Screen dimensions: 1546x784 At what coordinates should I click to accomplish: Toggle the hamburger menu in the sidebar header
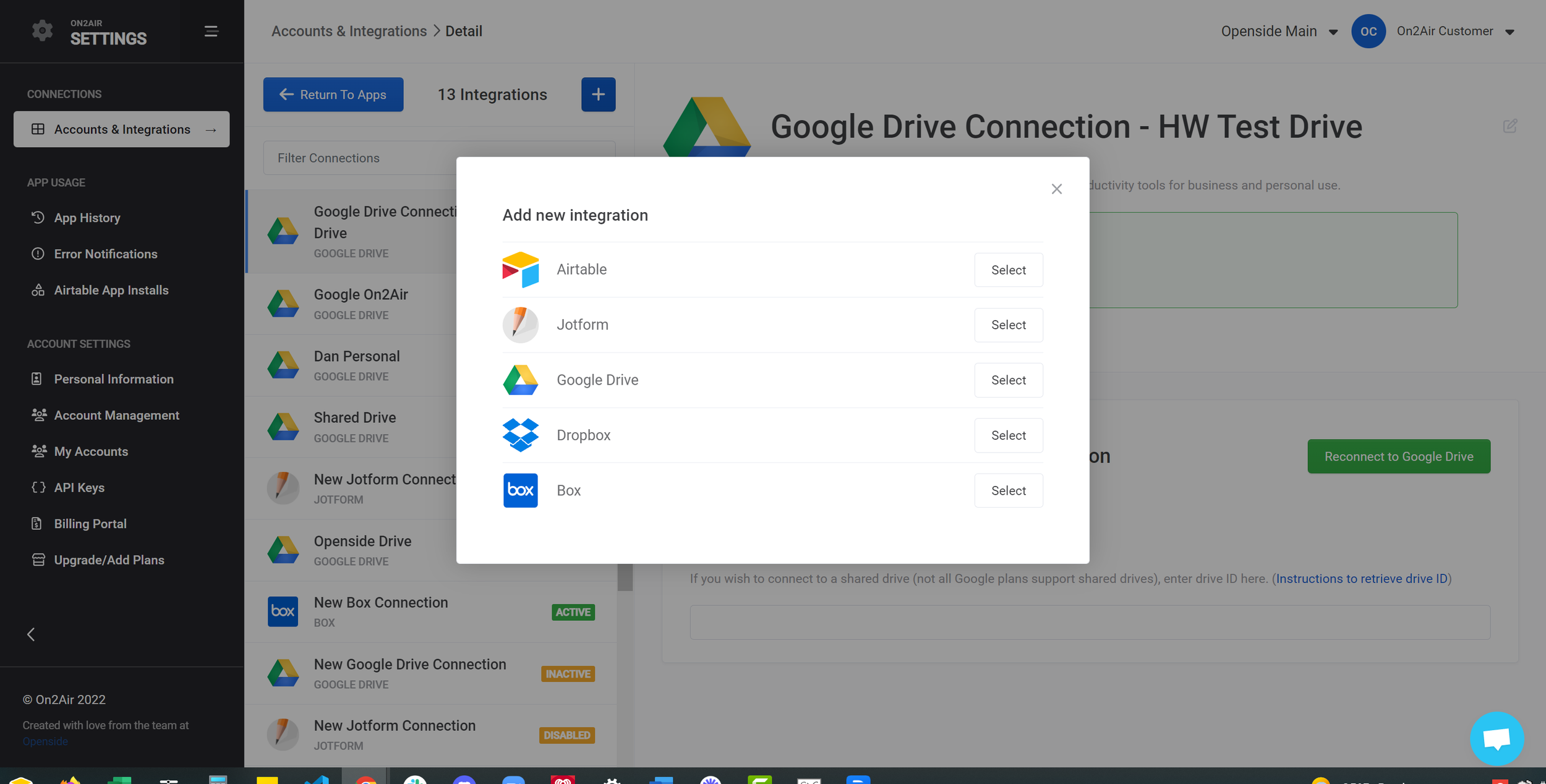point(211,31)
